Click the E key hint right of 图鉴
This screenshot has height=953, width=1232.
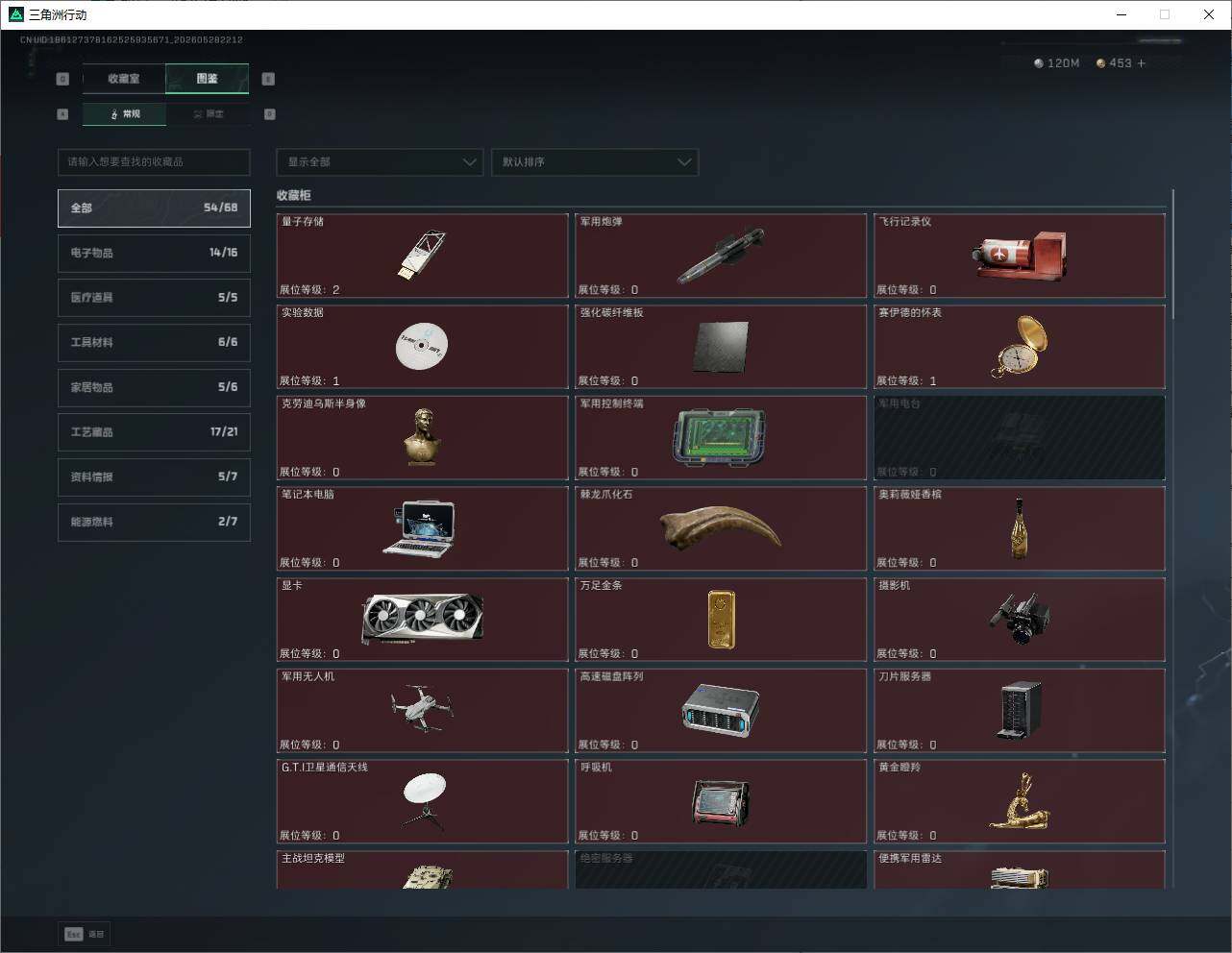[x=268, y=79]
